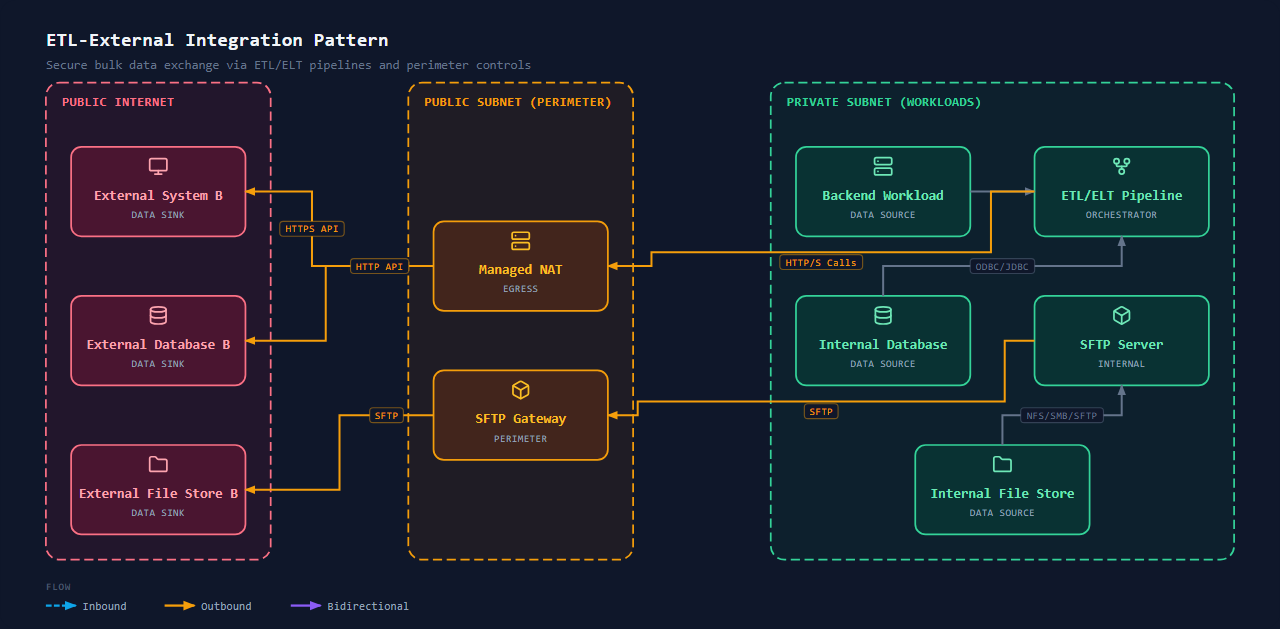Select the Internal Database node

tap(883, 341)
